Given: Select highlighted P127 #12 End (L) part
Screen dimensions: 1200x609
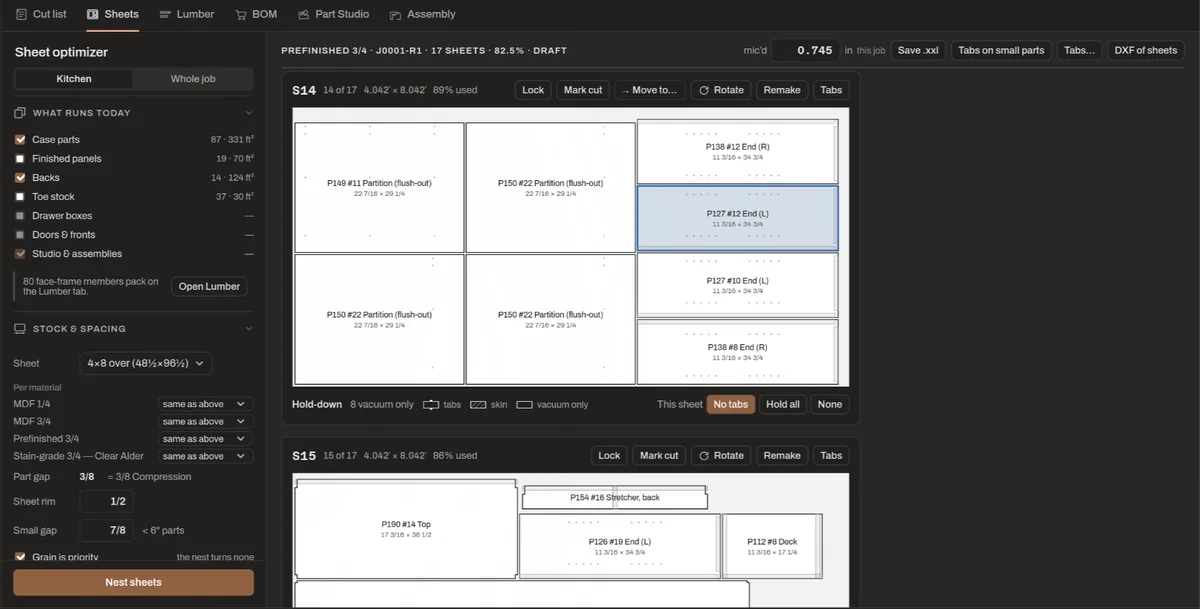Looking at the screenshot, I should point(737,218).
